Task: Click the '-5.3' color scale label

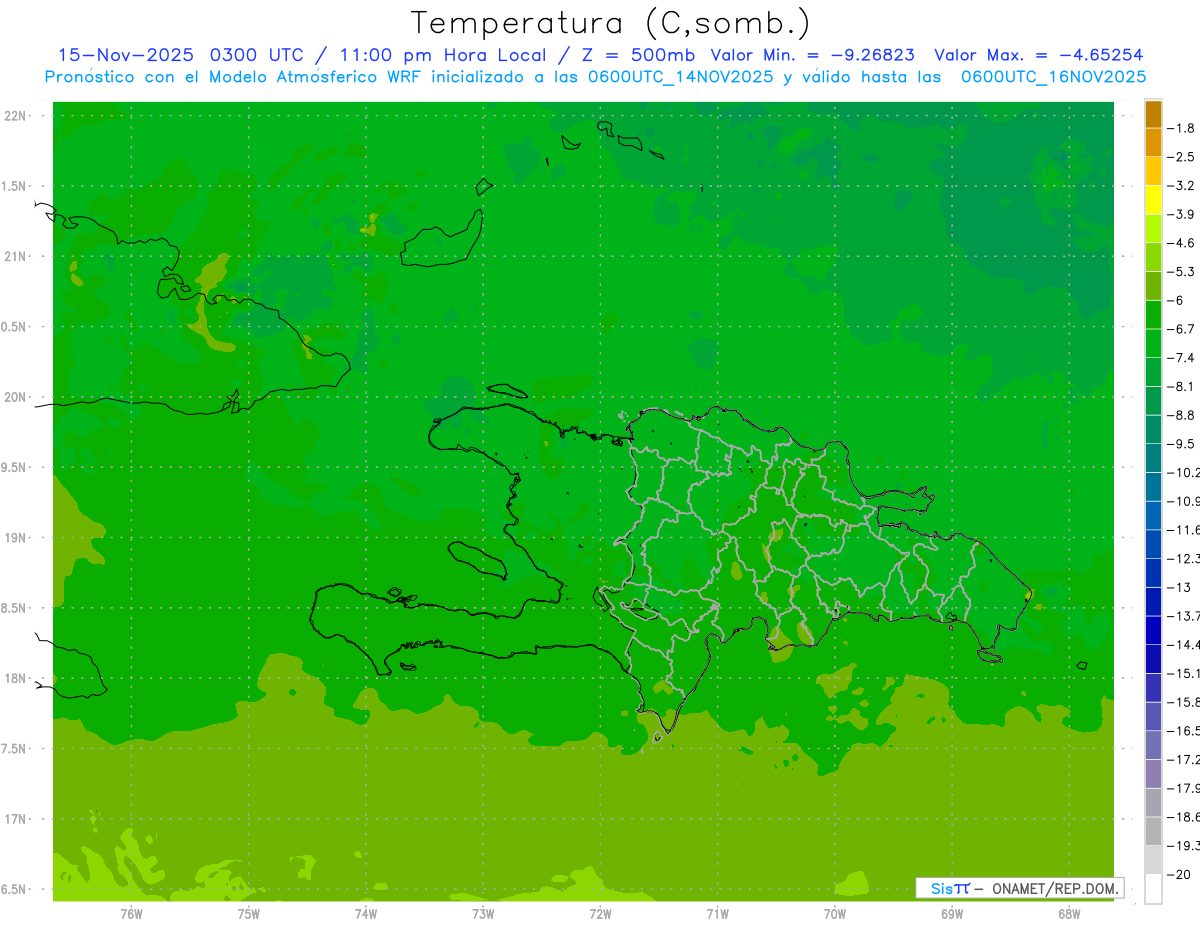Action: [1181, 271]
